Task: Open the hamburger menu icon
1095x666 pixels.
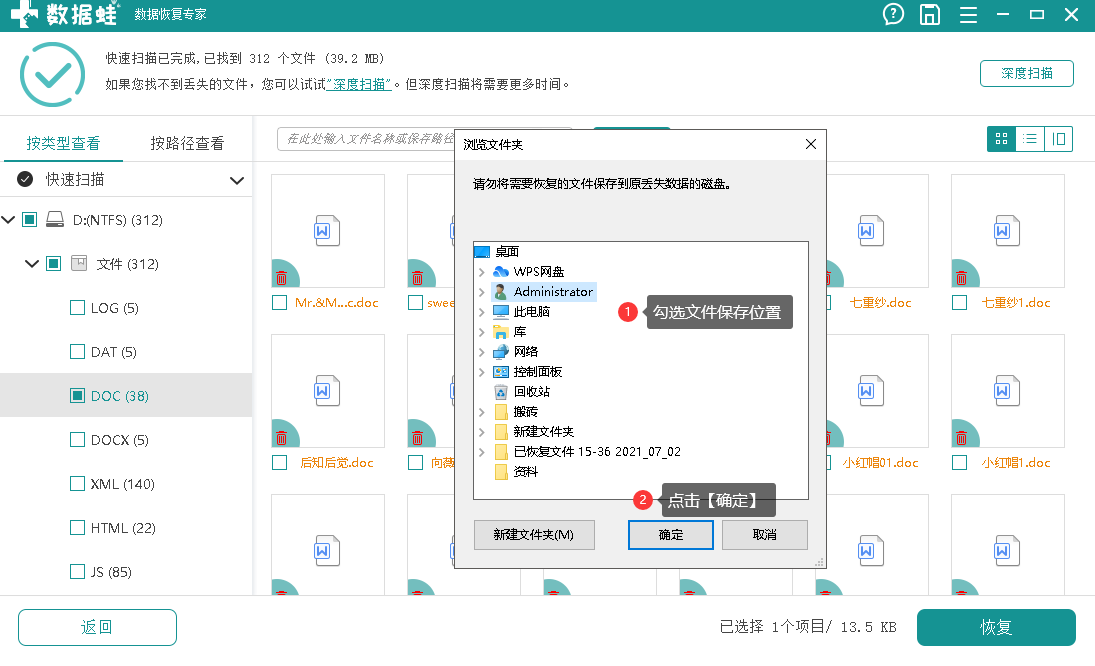Action: point(968,15)
